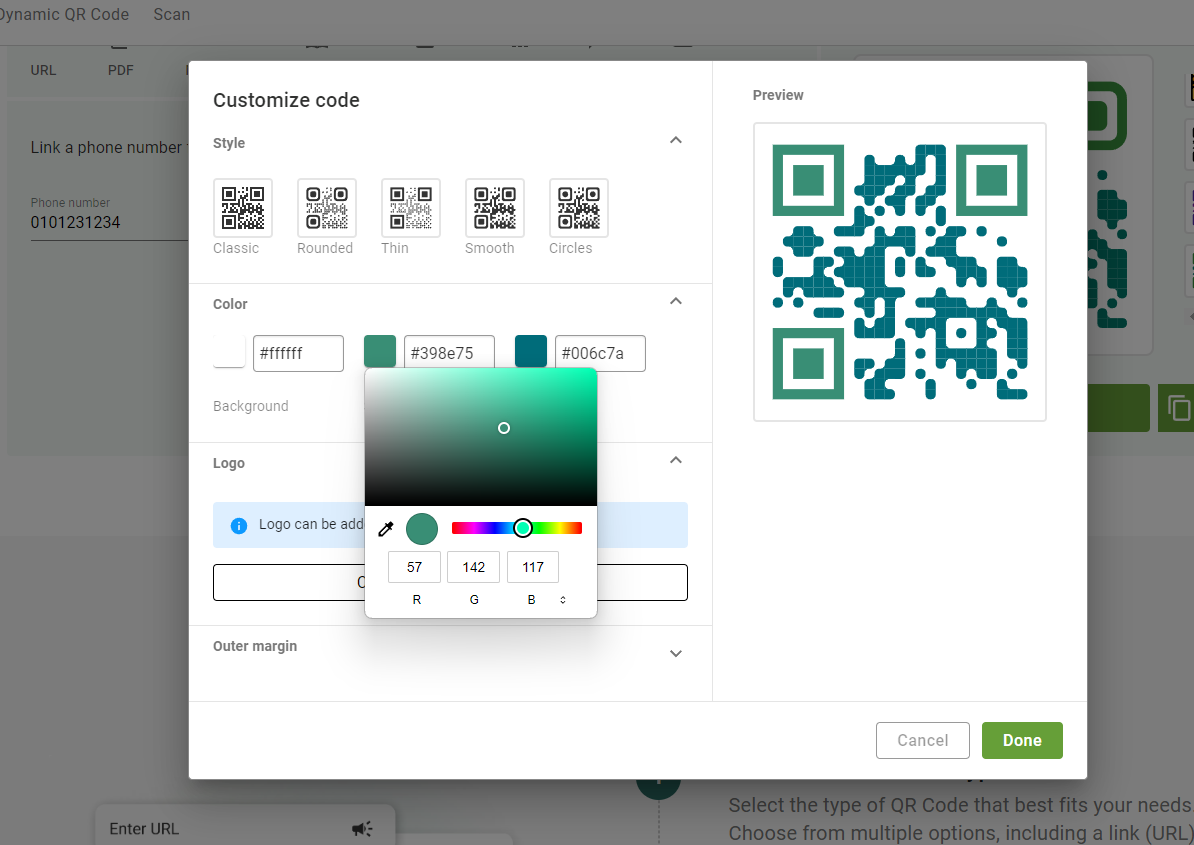Click the Cancel button

[x=922, y=741]
